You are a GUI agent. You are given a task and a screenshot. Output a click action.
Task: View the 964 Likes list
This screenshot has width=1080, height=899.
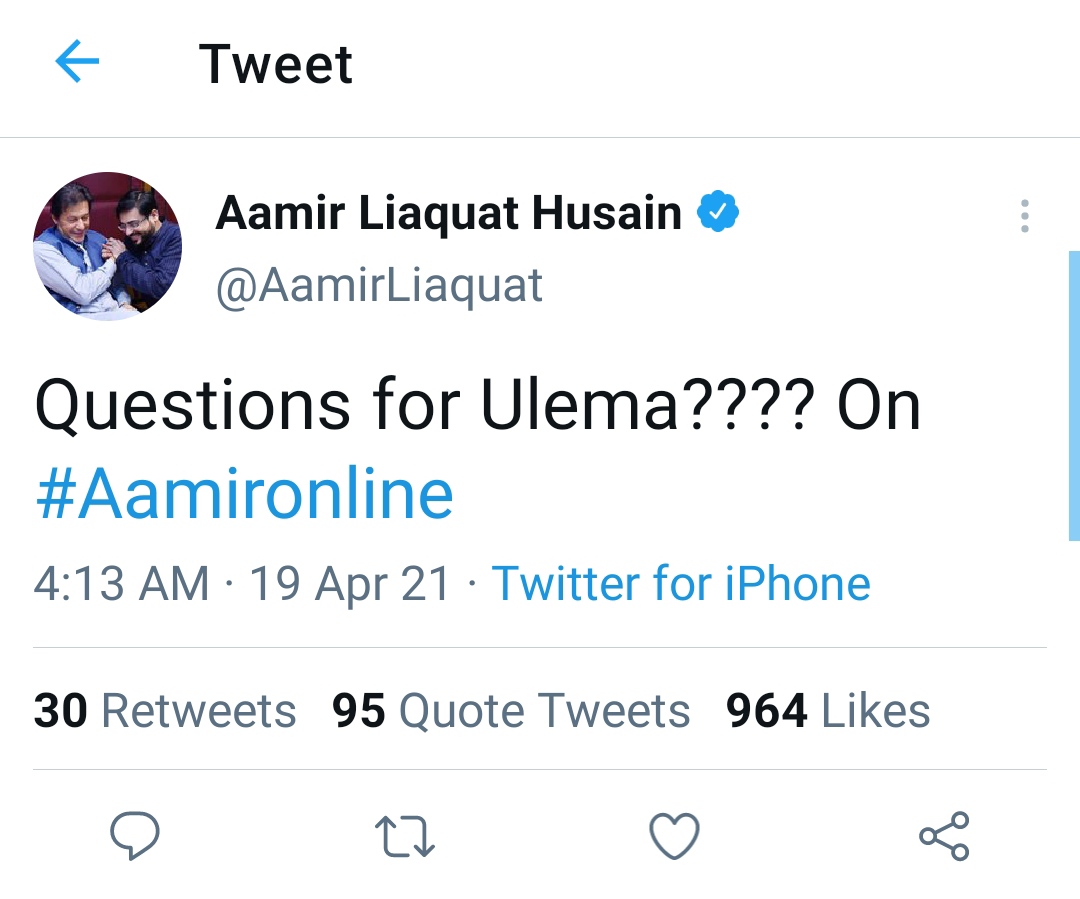point(828,710)
